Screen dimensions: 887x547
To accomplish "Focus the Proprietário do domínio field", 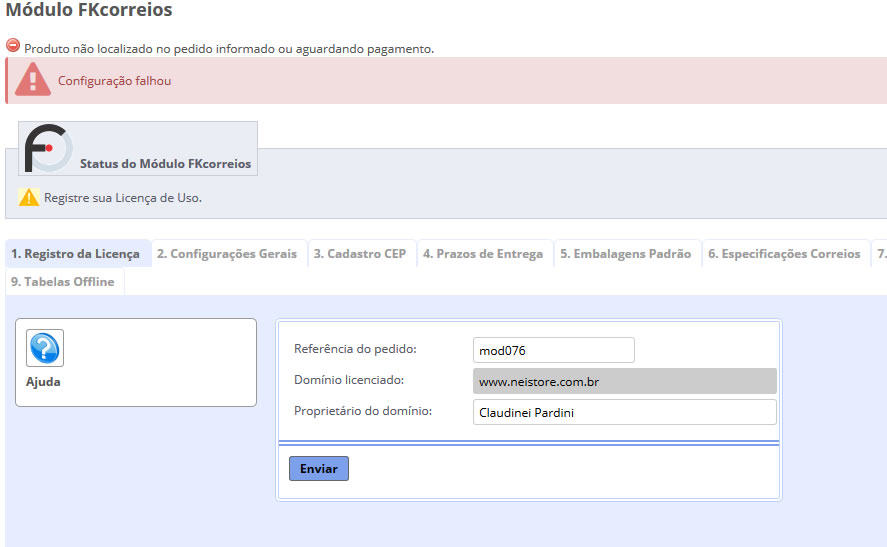I will (625, 412).
